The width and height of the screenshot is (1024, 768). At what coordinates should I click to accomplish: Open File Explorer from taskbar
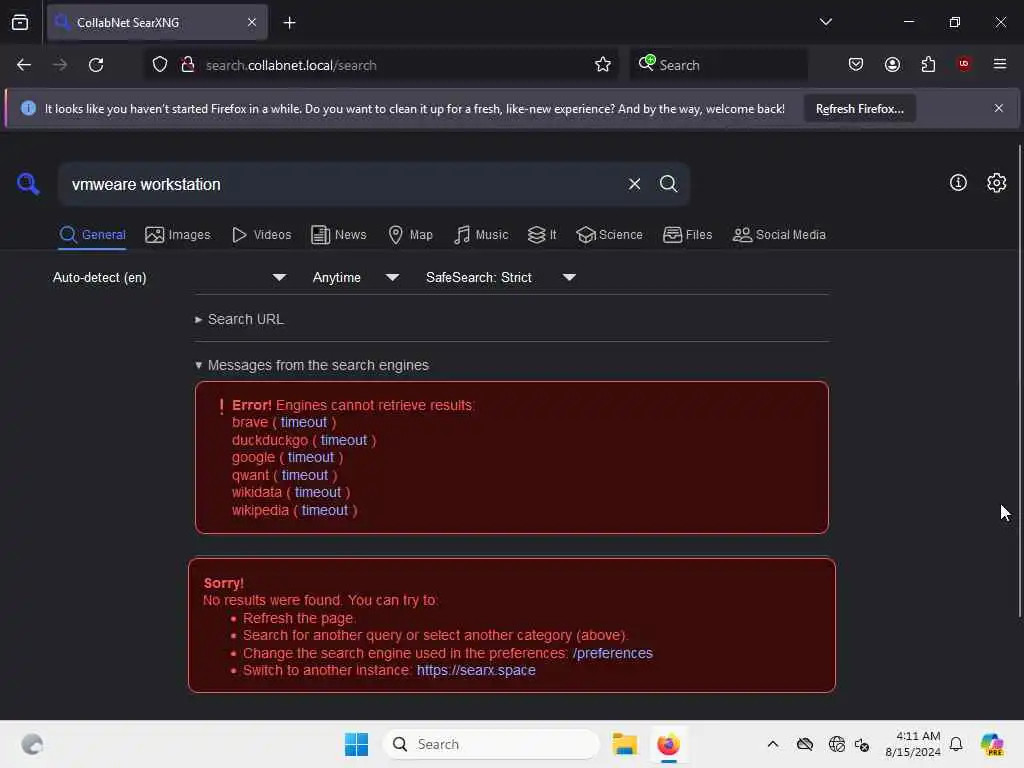(624, 744)
